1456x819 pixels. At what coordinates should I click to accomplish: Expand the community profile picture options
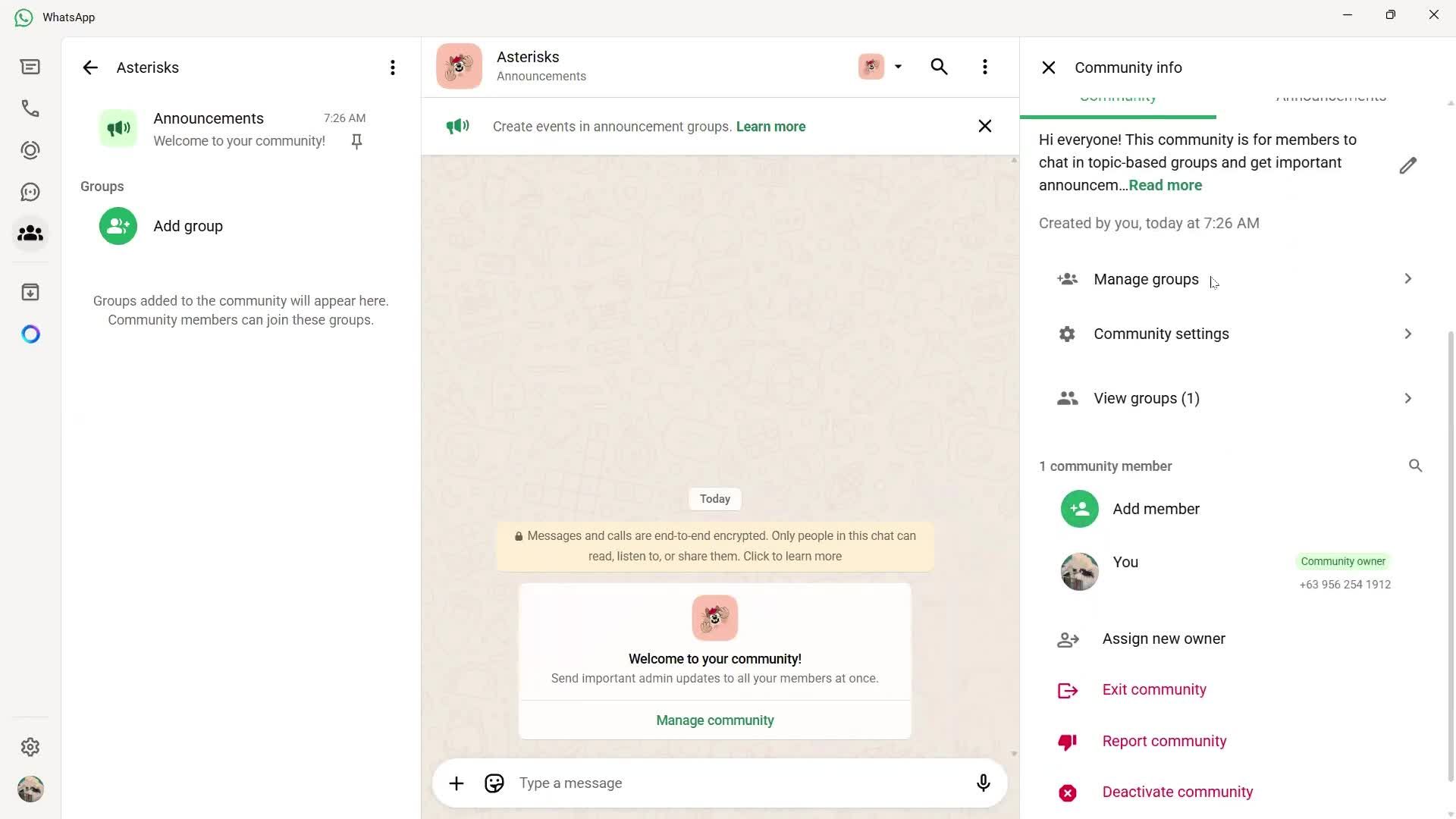click(x=898, y=67)
